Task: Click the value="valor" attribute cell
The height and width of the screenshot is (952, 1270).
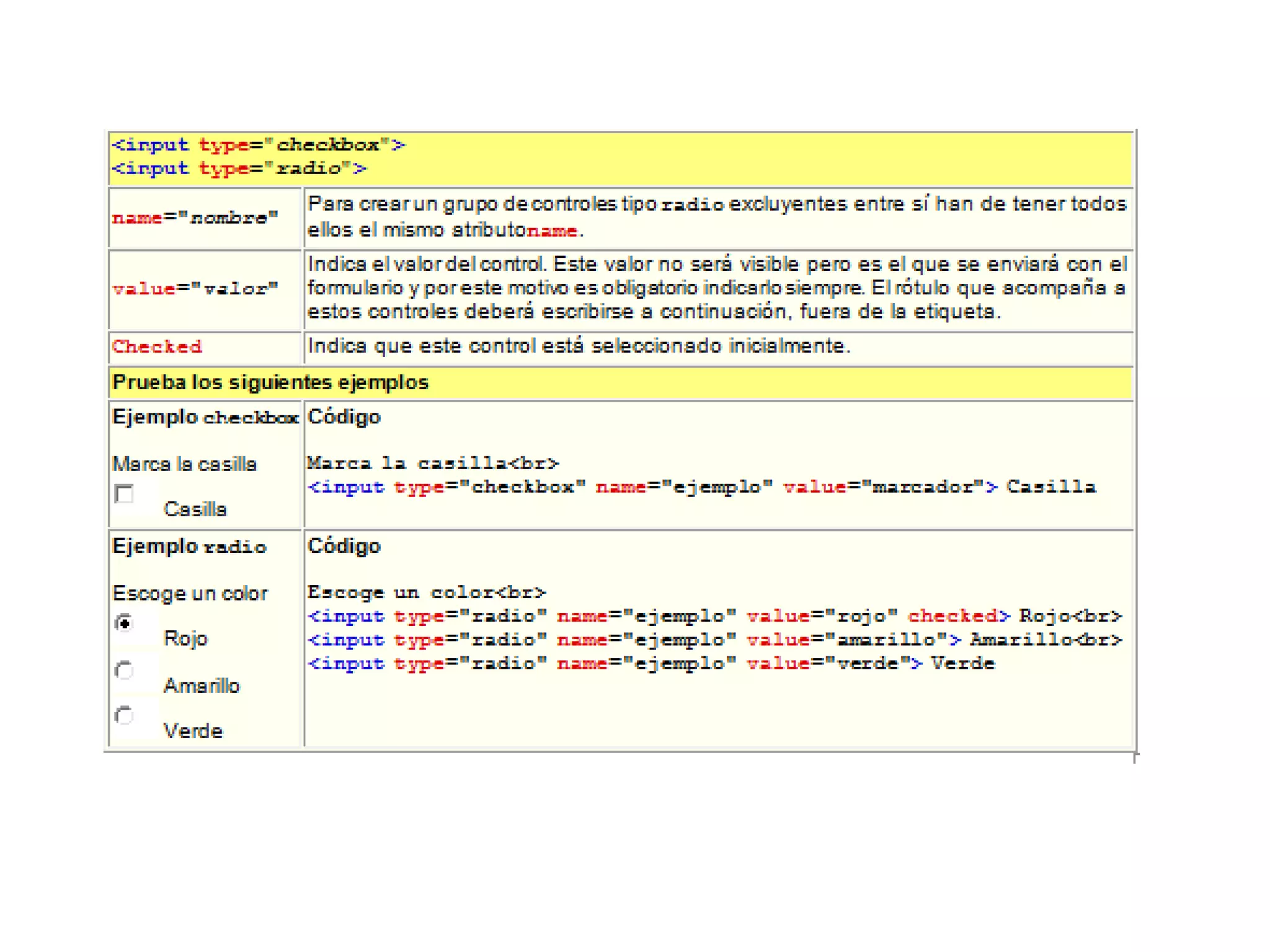Action: pyautogui.click(x=195, y=289)
